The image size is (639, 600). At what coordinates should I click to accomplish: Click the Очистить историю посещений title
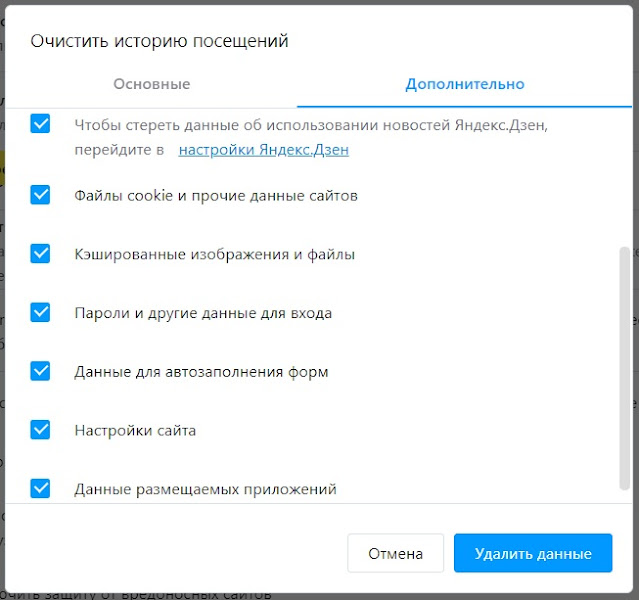(159, 41)
